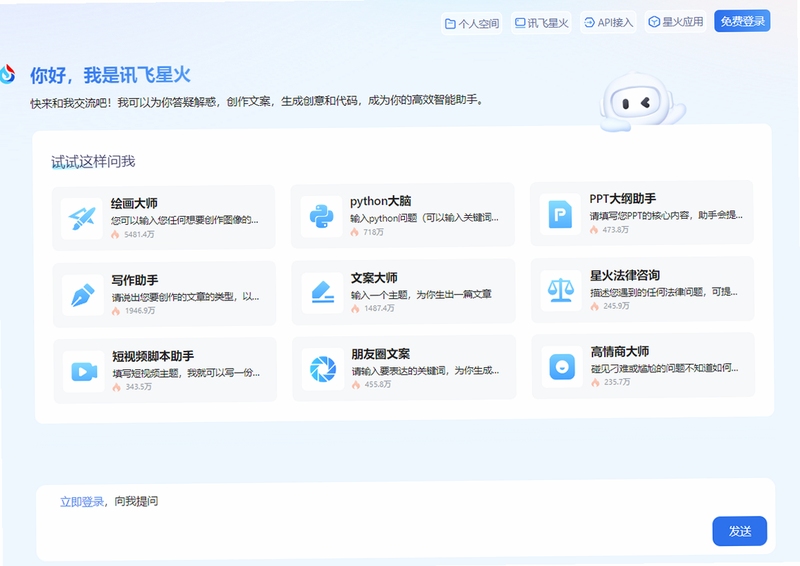This screenshot has width=800, height=566.
Task: Click the python大脑 Python logo icon
Action: (321, 216)
